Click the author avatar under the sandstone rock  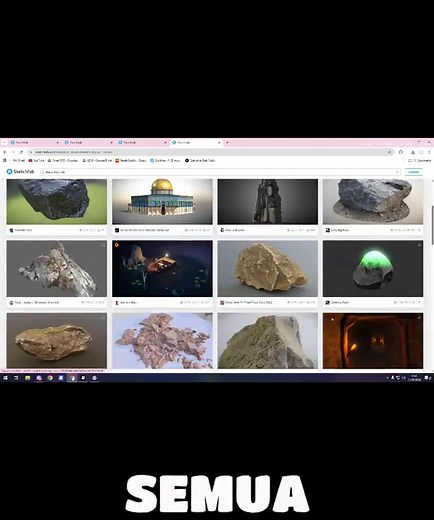coord(222,303)
